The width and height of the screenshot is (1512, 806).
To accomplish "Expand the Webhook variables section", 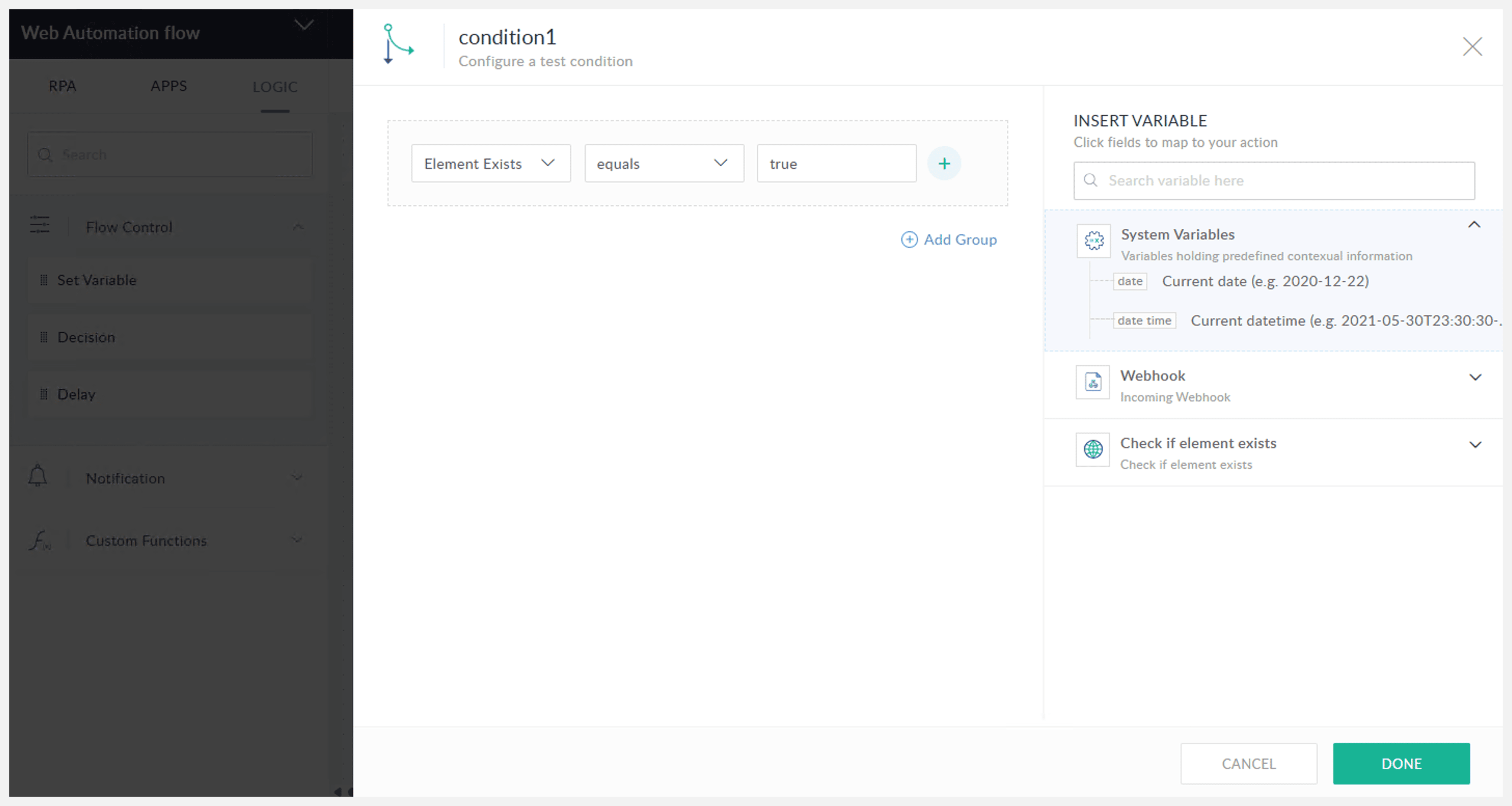I will 1475,377.
